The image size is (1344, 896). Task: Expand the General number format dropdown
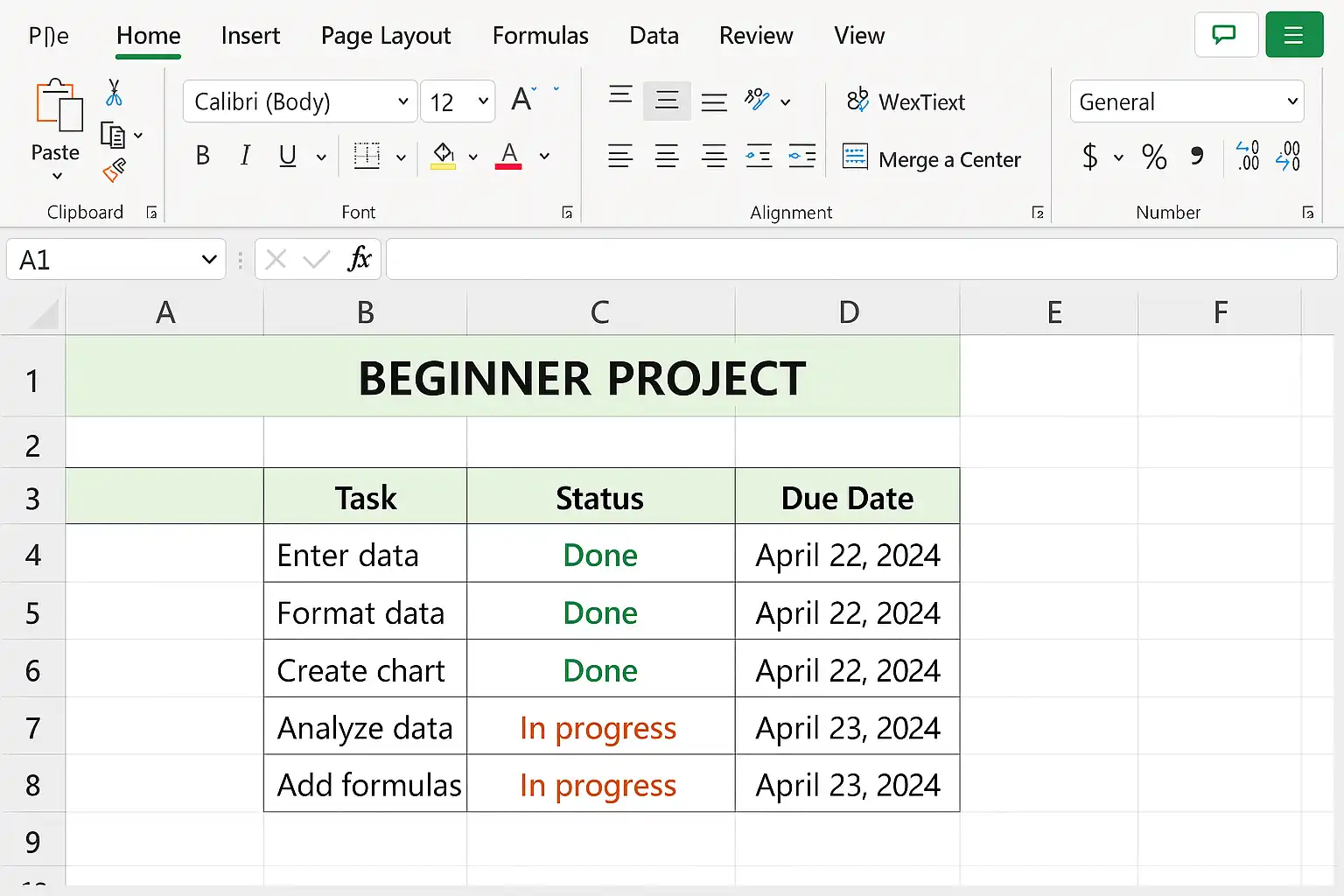pos(1186,101)
